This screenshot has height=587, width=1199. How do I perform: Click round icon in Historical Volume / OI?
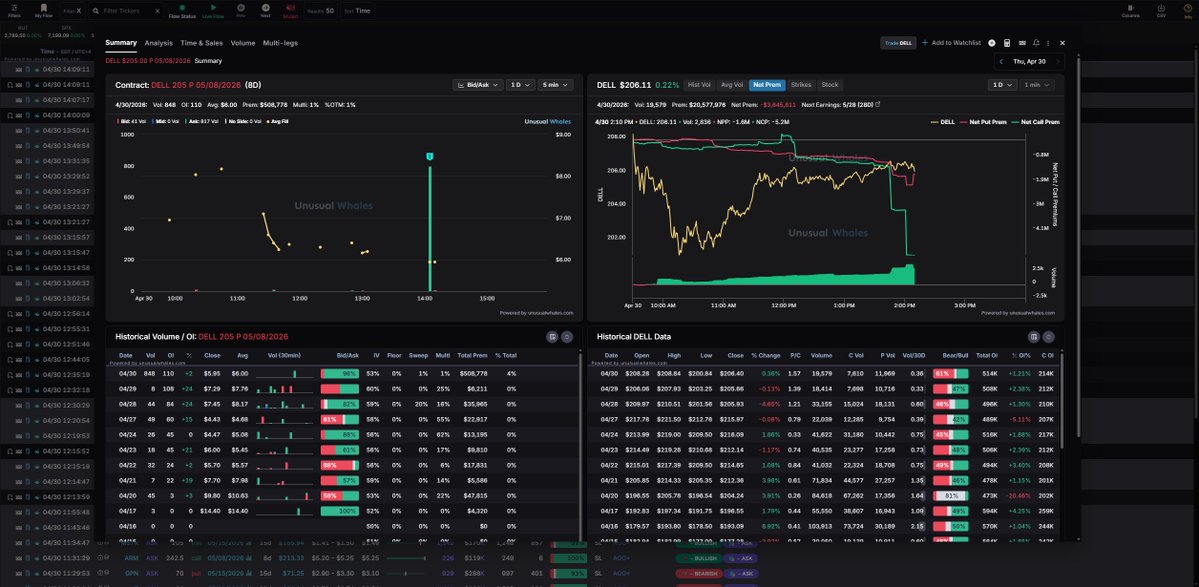tap(567, 336)
